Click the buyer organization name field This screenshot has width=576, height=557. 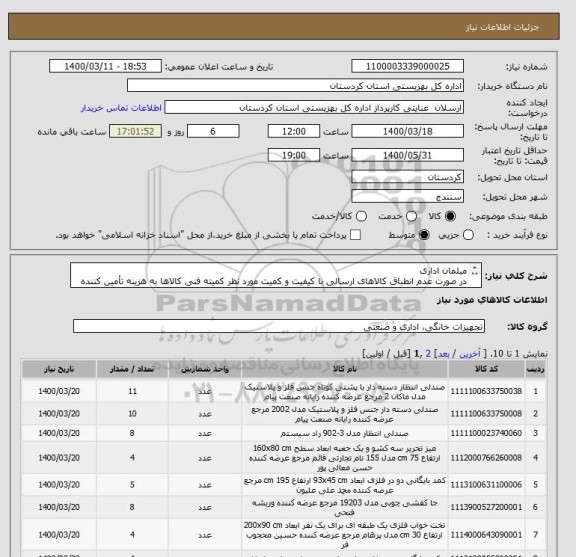click(x=295, y=86)
